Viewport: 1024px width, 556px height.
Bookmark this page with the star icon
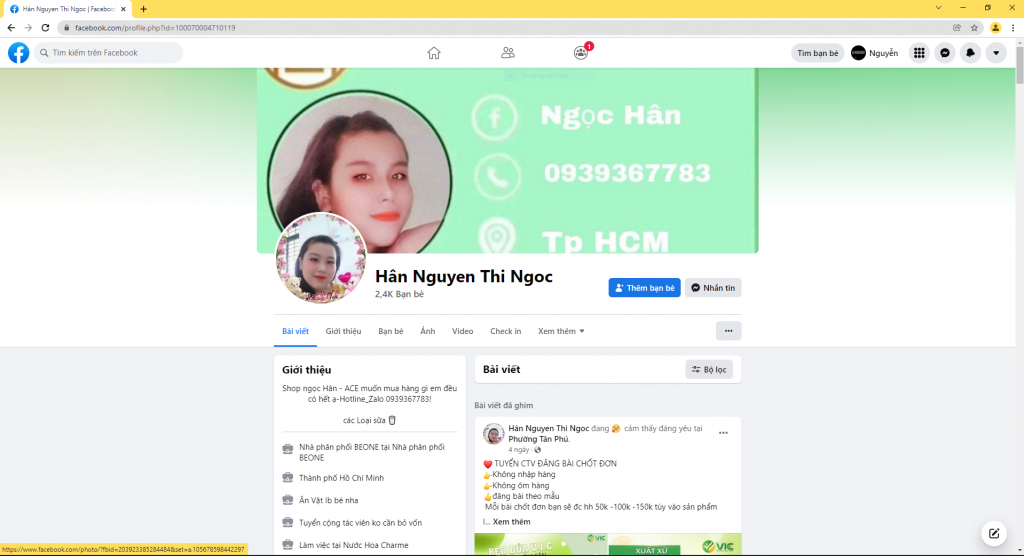point(974,27)
